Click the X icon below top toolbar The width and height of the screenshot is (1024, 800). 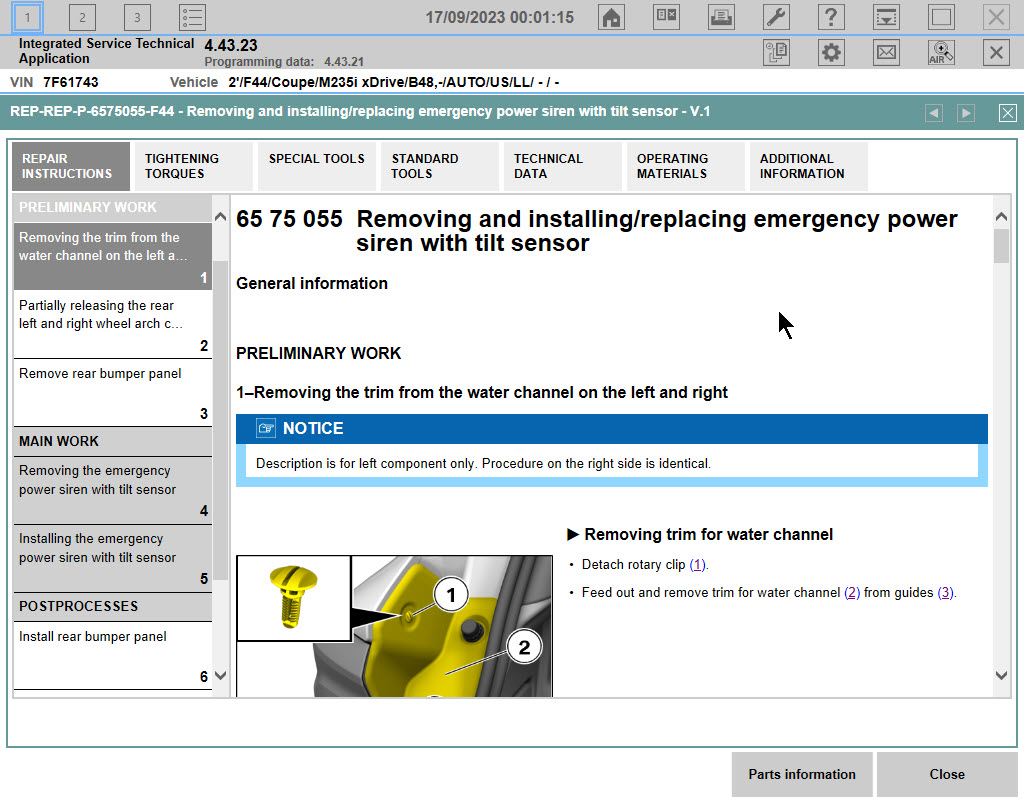(x=996, y=53)
